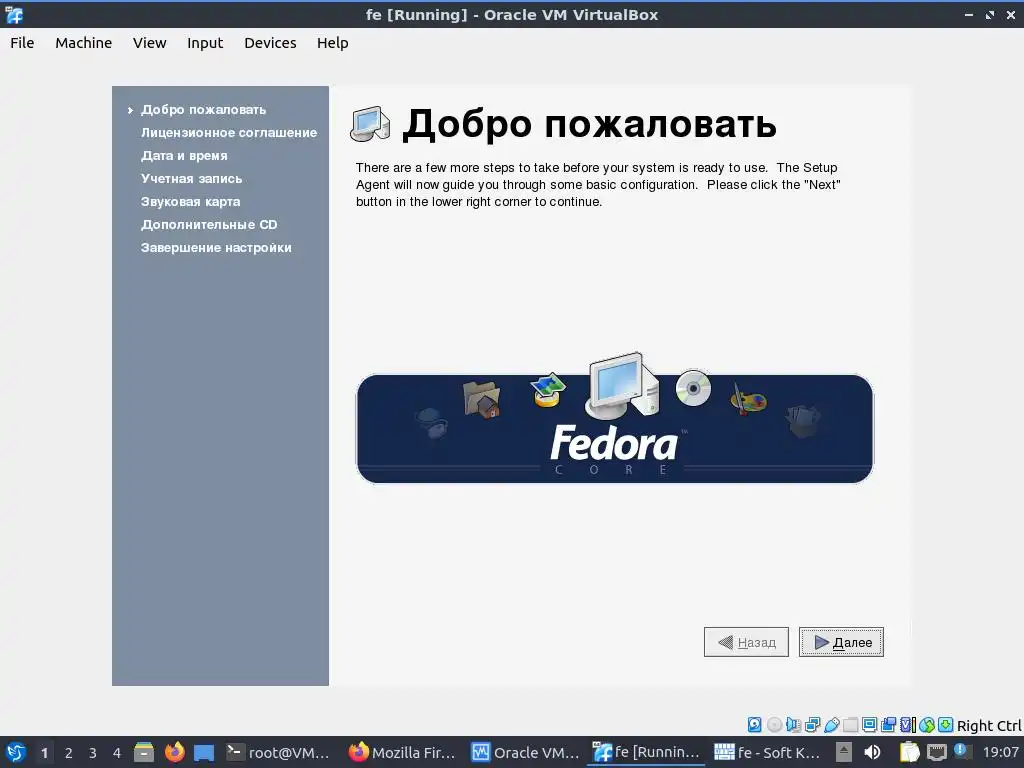Viewport: 1024px width, 768px height.
Task: Open the View menu
Action: [150, 42]
